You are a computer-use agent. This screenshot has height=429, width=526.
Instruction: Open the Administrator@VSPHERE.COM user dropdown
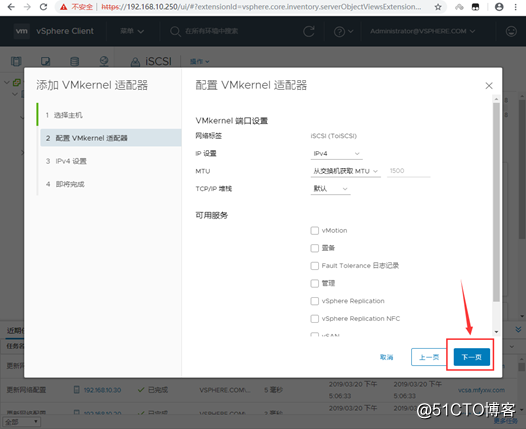pos(423,31)
